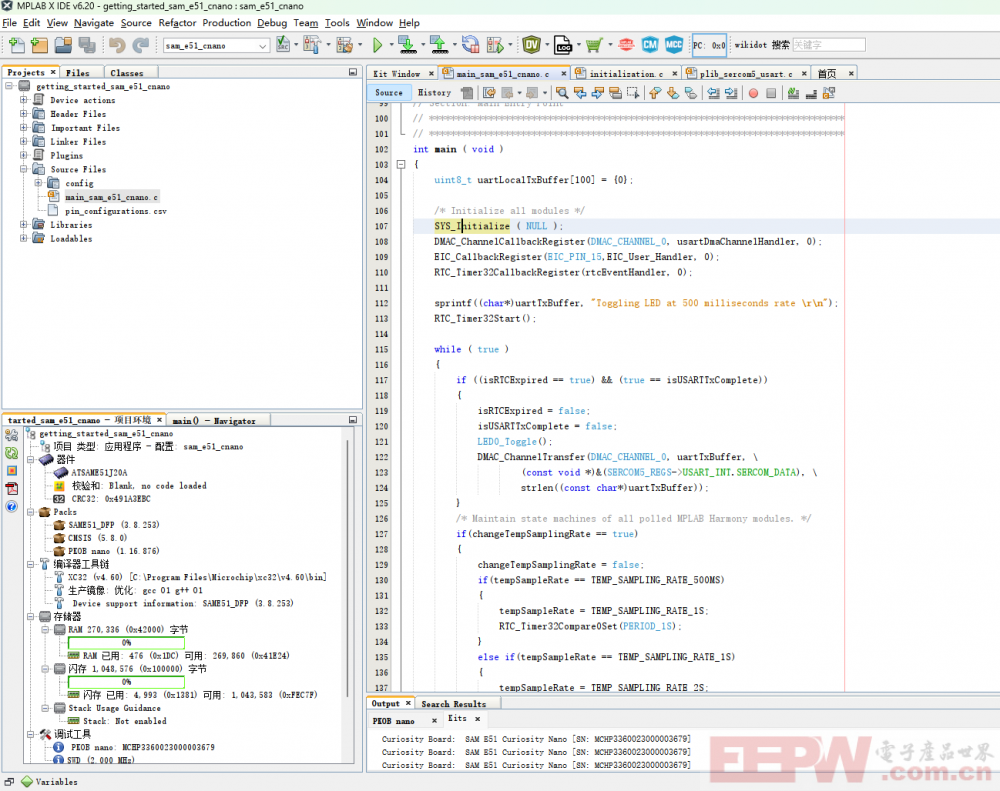Viewport: 1000px width, 791px height.
Task: Click the Build Main Project hammer icon
Action: (312, 45)
